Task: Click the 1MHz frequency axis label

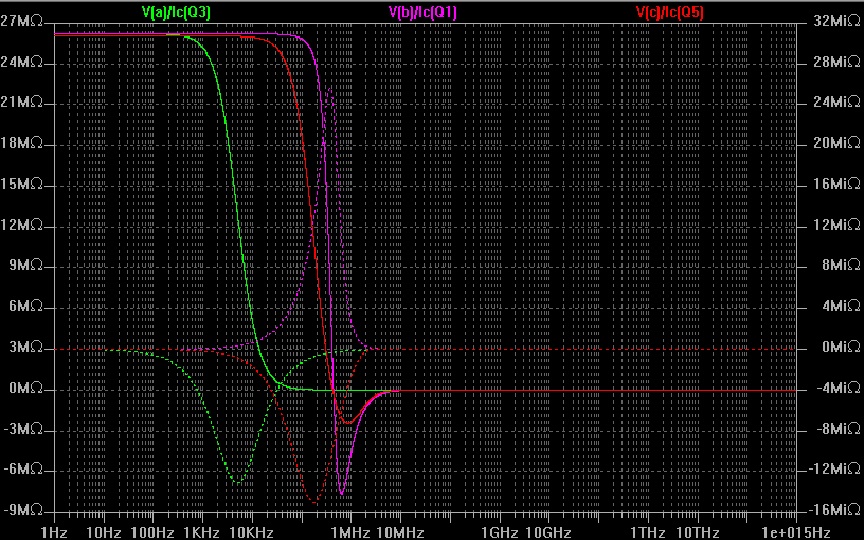Action: tap(350, 533)
